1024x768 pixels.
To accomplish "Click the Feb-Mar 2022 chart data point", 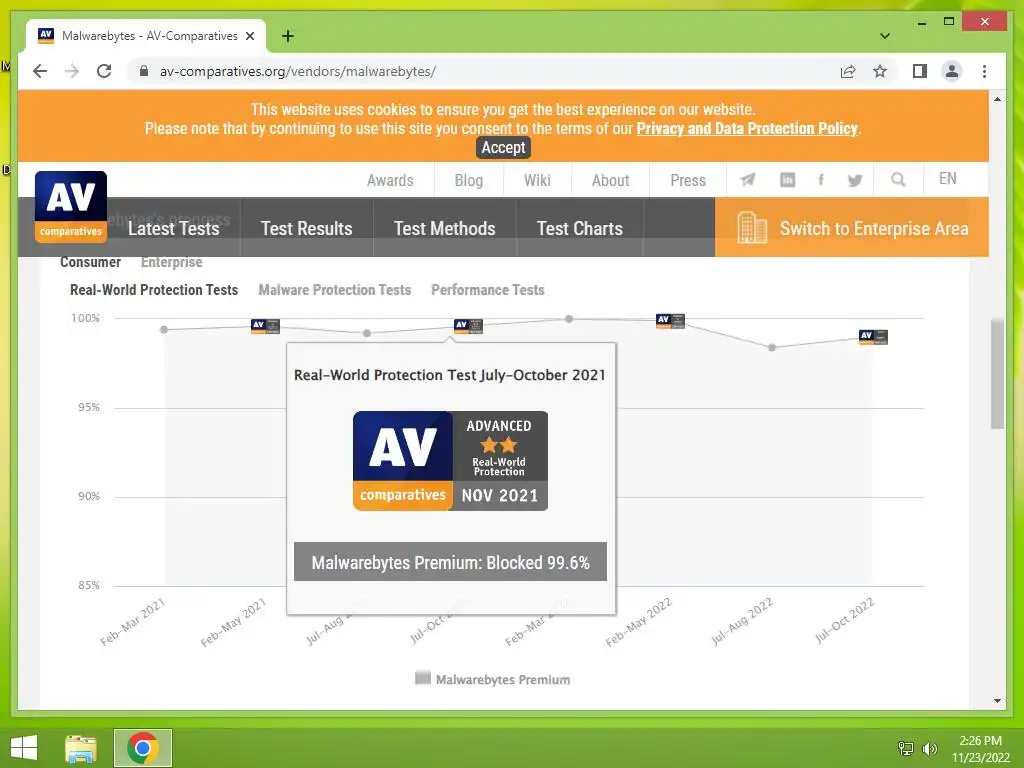I will pos(569,319).
